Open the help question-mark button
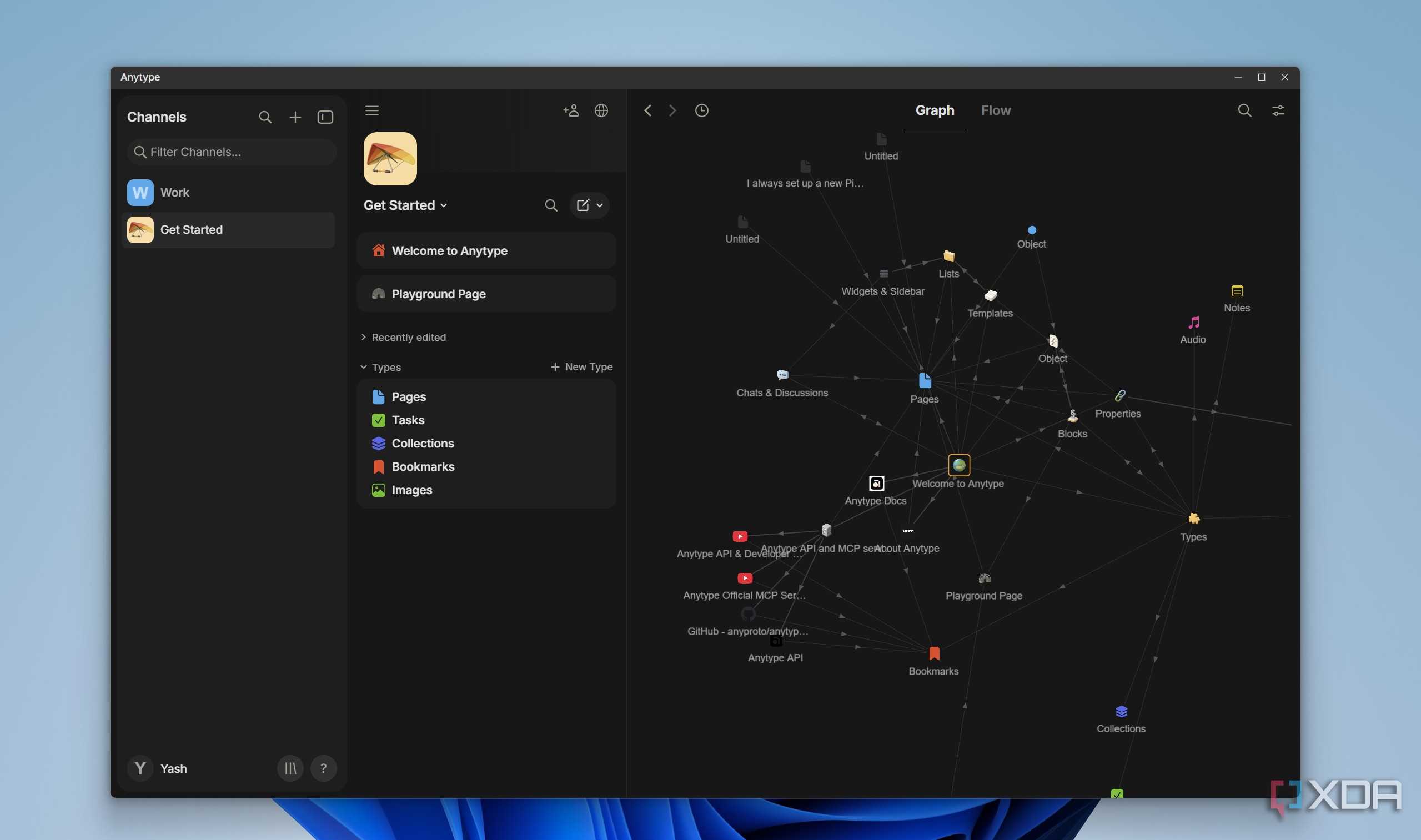The image size is (1421, 840). click(323, 769)
